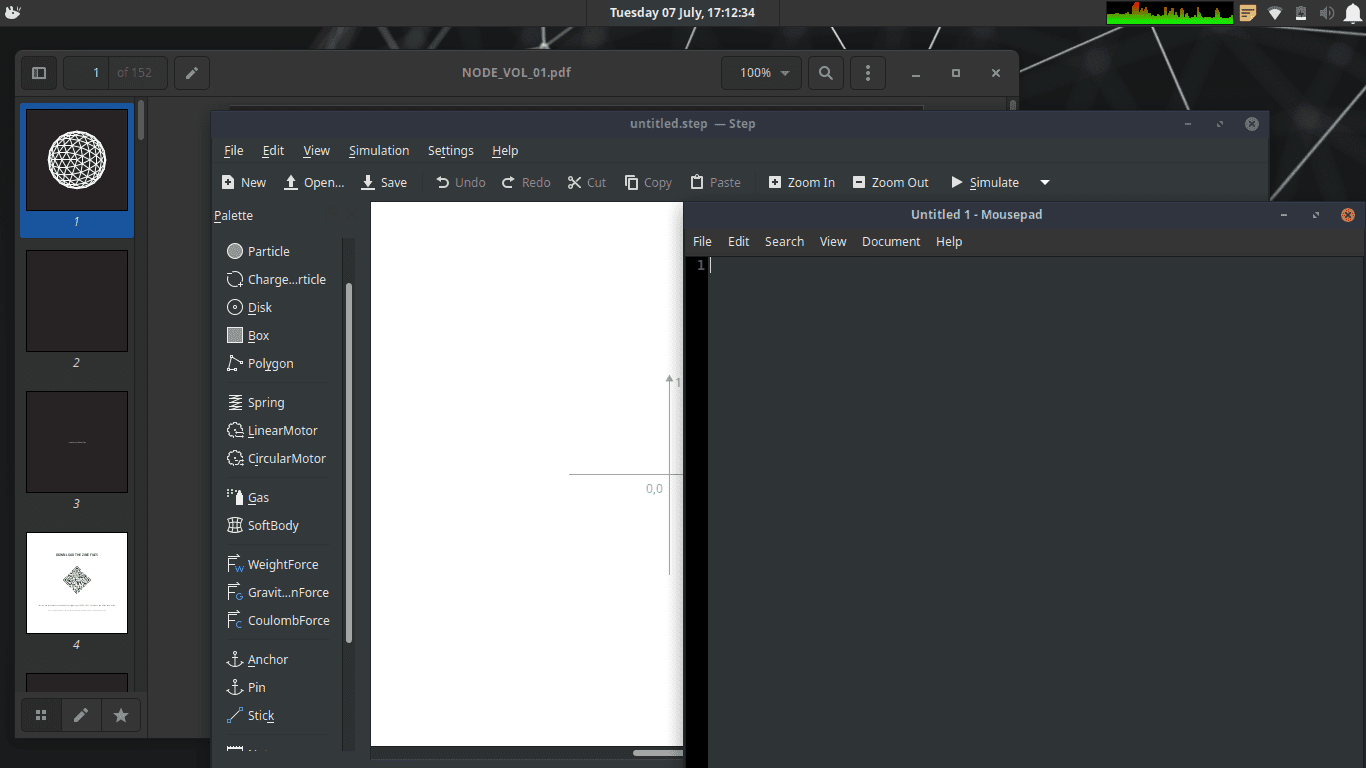Click the PDF page number field
This screenshot has height=768, width=1366.
coord(87,73)
